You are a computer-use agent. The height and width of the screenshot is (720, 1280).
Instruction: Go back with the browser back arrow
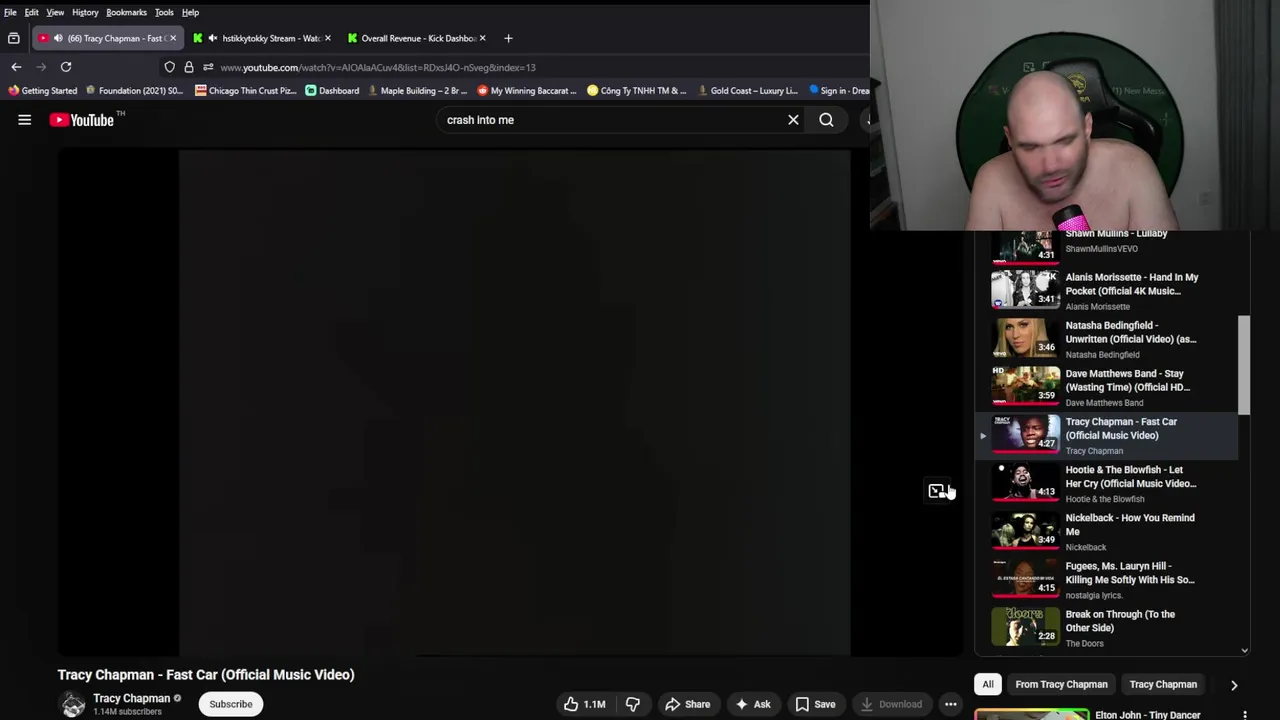[16, 67]
